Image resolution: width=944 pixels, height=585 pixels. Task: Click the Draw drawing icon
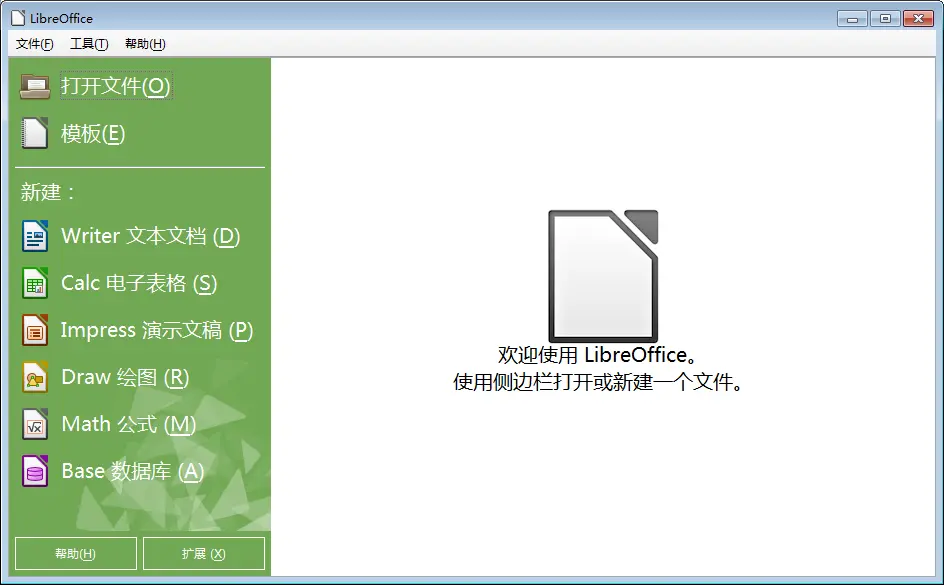(x=35, y=377)
